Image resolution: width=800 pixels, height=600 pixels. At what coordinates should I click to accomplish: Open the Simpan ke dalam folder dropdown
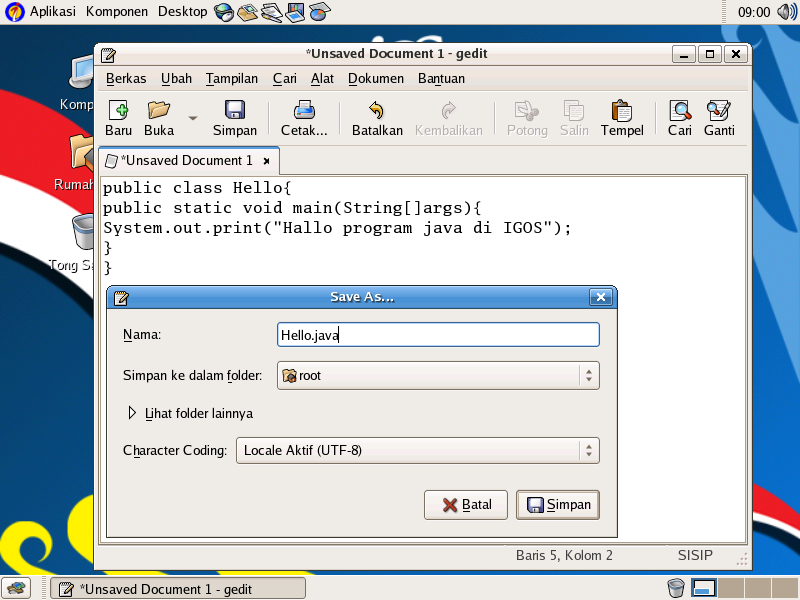(438, 376)
